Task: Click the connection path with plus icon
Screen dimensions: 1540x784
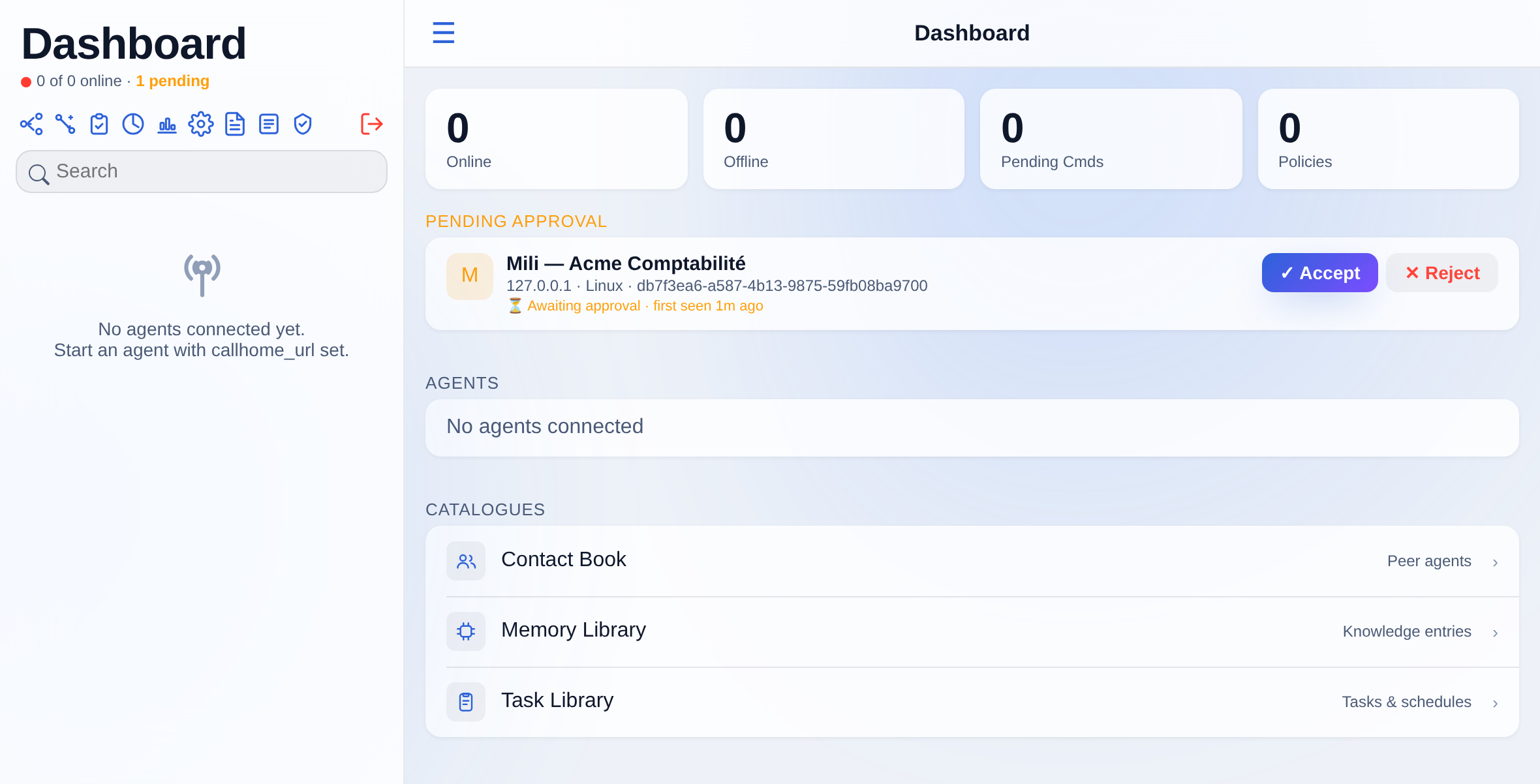Action: tap(65, 124)
